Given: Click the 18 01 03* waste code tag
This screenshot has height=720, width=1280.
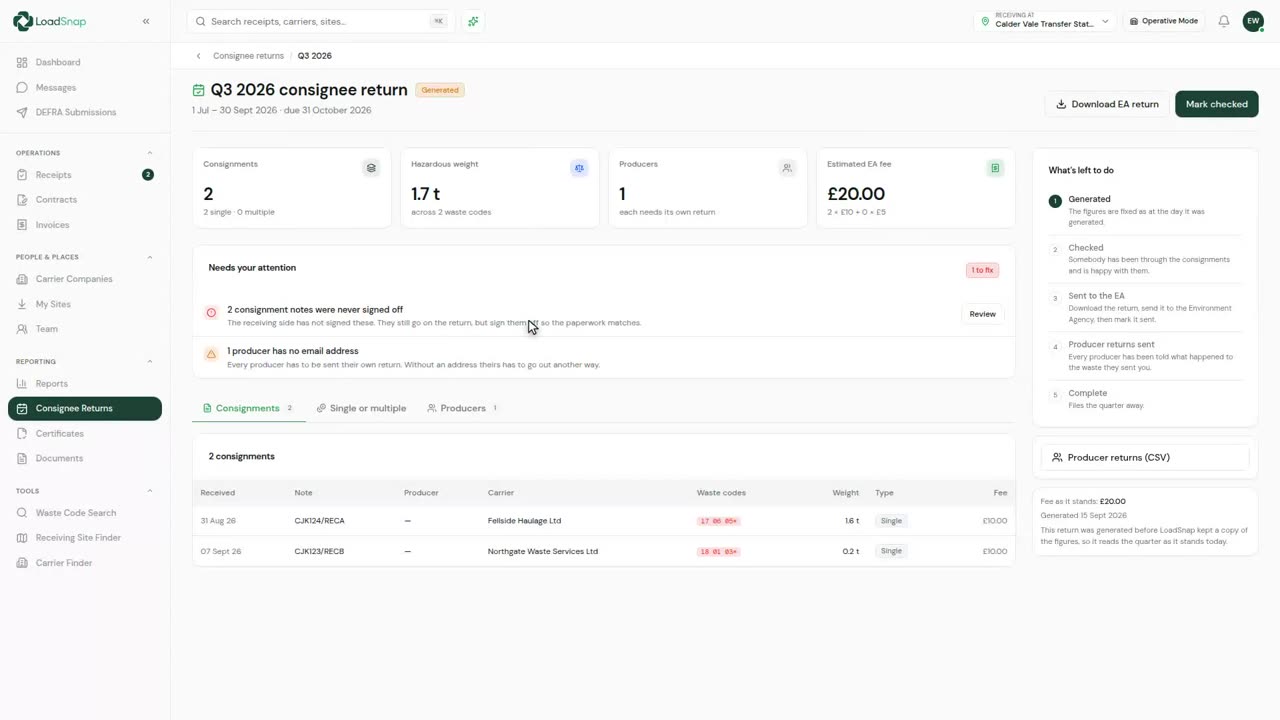Looking at the screenshot, I should click(x=718, y=551).
